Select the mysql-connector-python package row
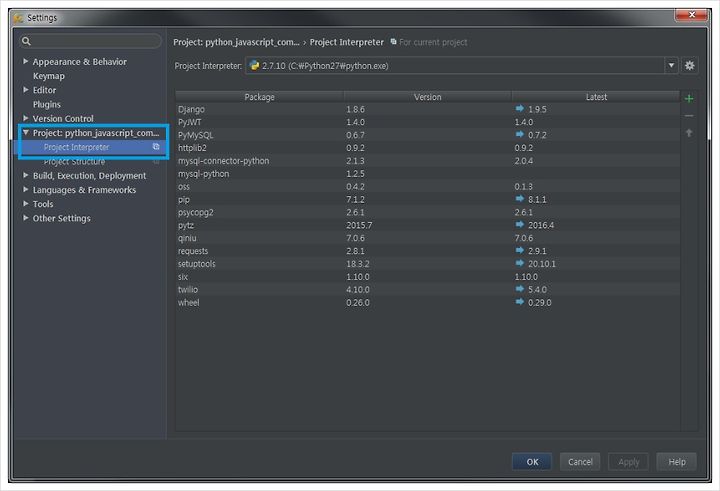This screenshot has height=491, width=720. click(428, 161)
